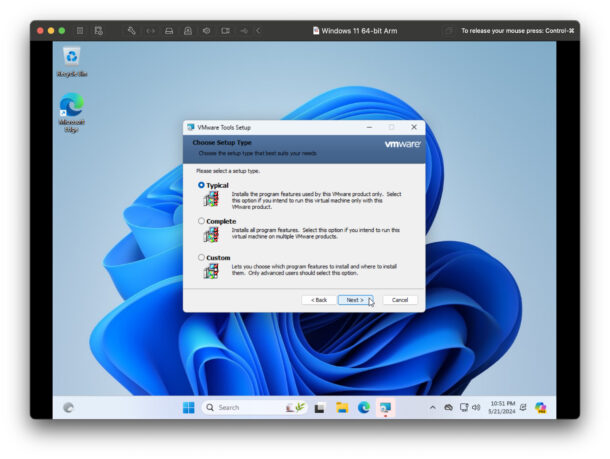
Task: Cancel the VMware Tools setup
Action: pos(400,300)
